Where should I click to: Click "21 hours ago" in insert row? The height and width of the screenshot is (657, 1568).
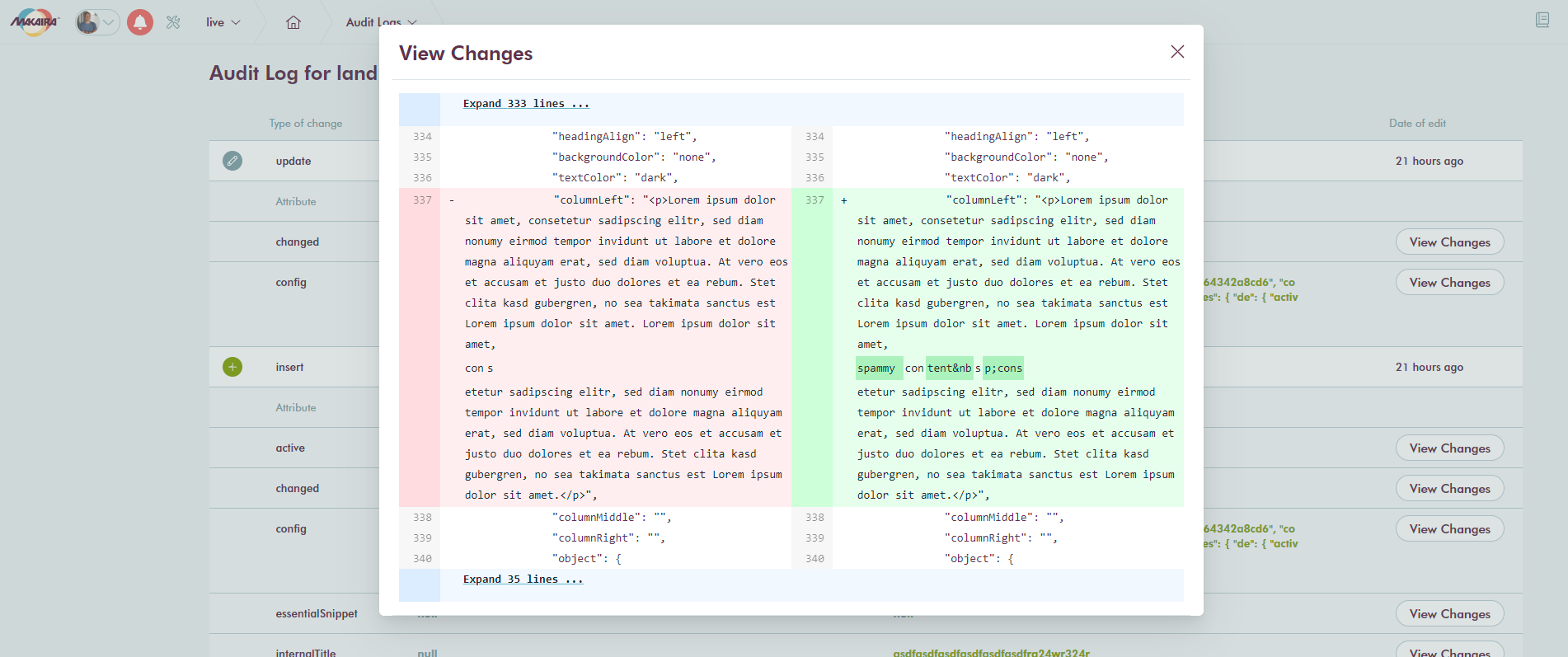(x=1430, y=367)
